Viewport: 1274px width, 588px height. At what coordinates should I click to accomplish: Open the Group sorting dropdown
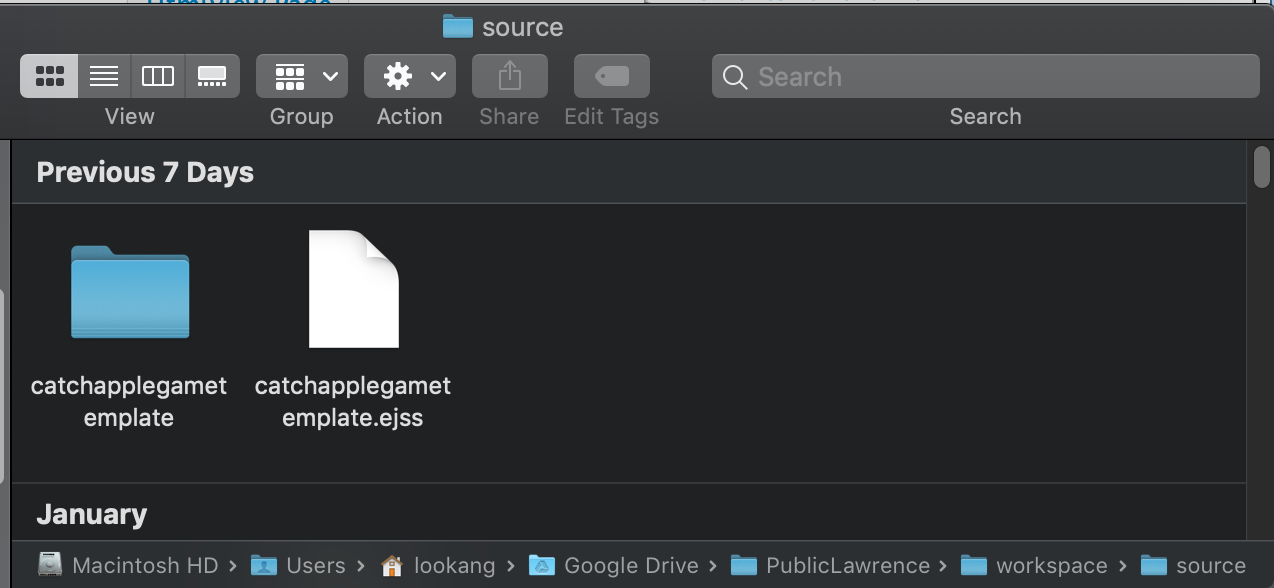click(x=301, y=76)
